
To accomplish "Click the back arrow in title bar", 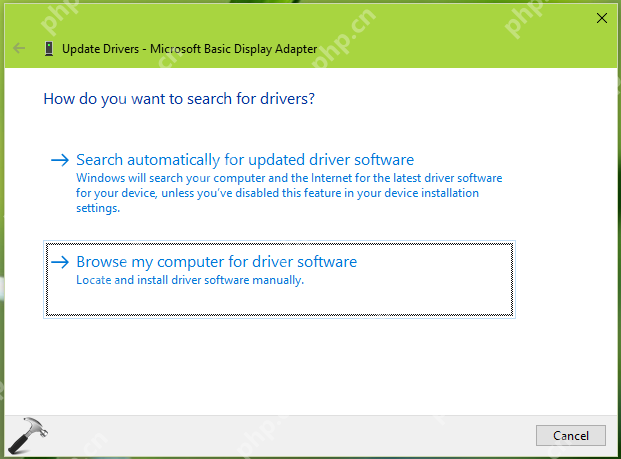I will click(19, 48).
